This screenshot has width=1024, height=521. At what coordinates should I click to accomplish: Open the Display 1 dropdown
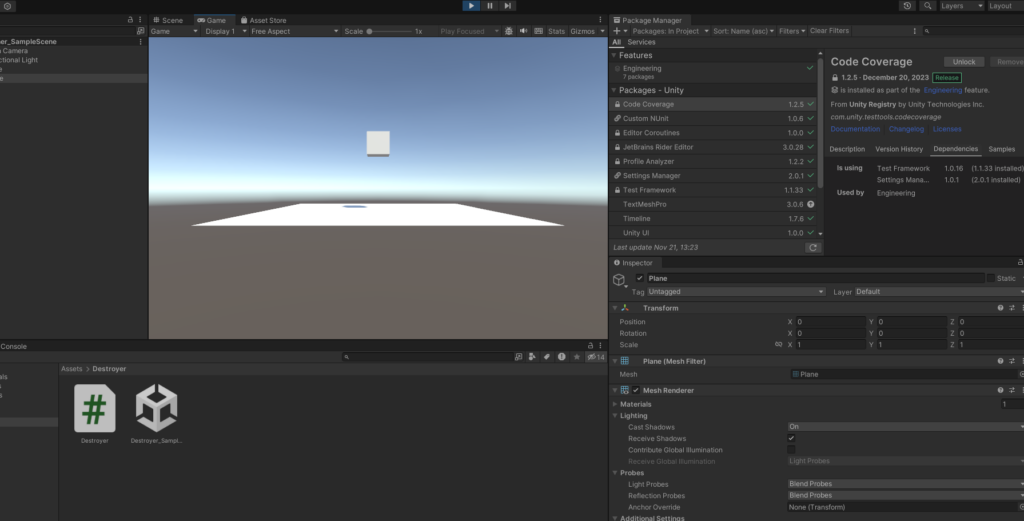click(x=226, y=31)
